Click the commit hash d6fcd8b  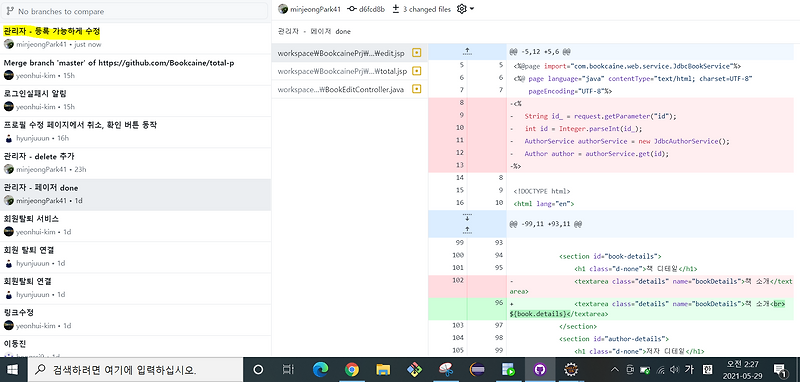tap(366, 9)
